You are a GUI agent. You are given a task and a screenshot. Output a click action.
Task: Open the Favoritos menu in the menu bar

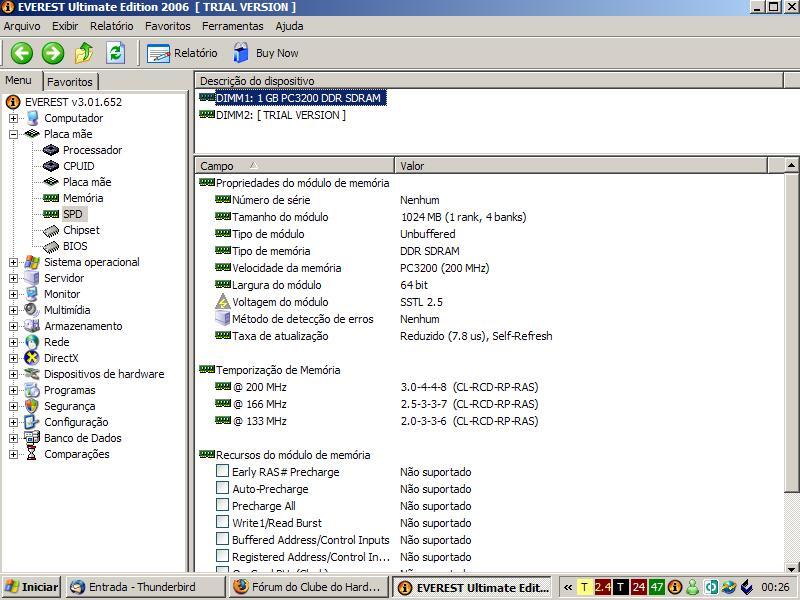167,26
